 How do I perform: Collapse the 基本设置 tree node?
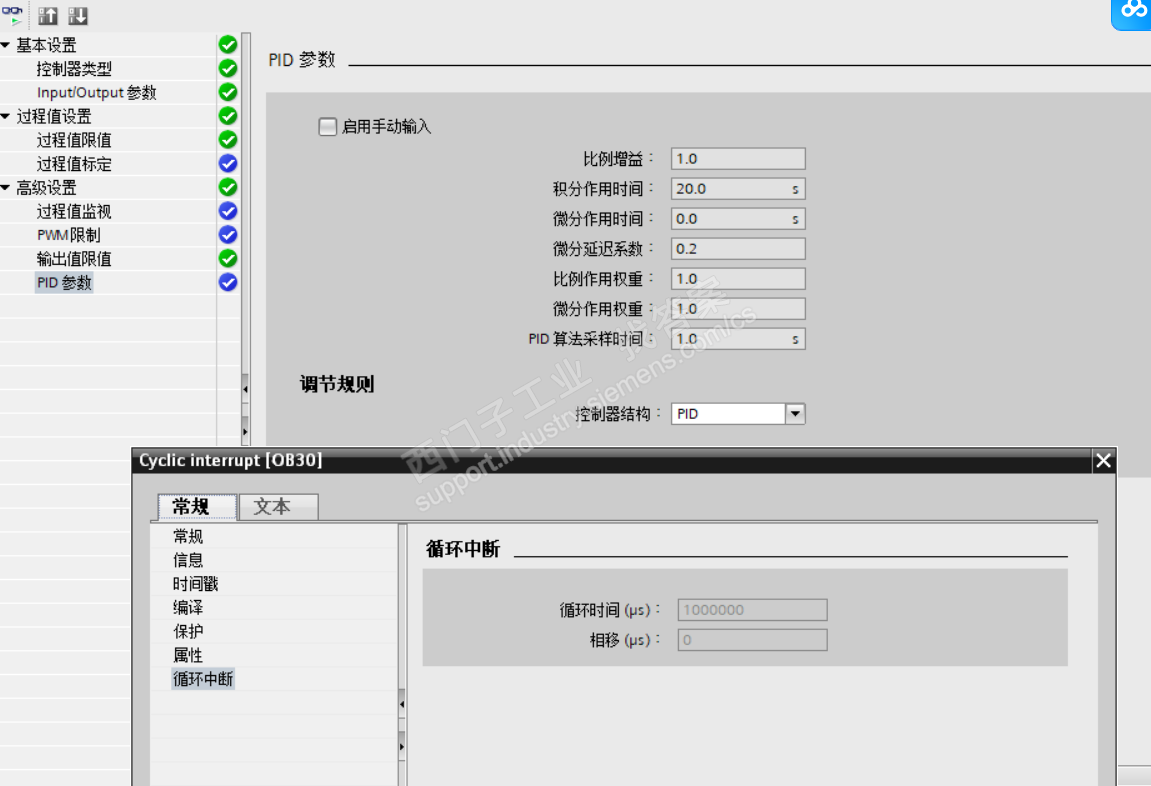[x=6, y=45]
